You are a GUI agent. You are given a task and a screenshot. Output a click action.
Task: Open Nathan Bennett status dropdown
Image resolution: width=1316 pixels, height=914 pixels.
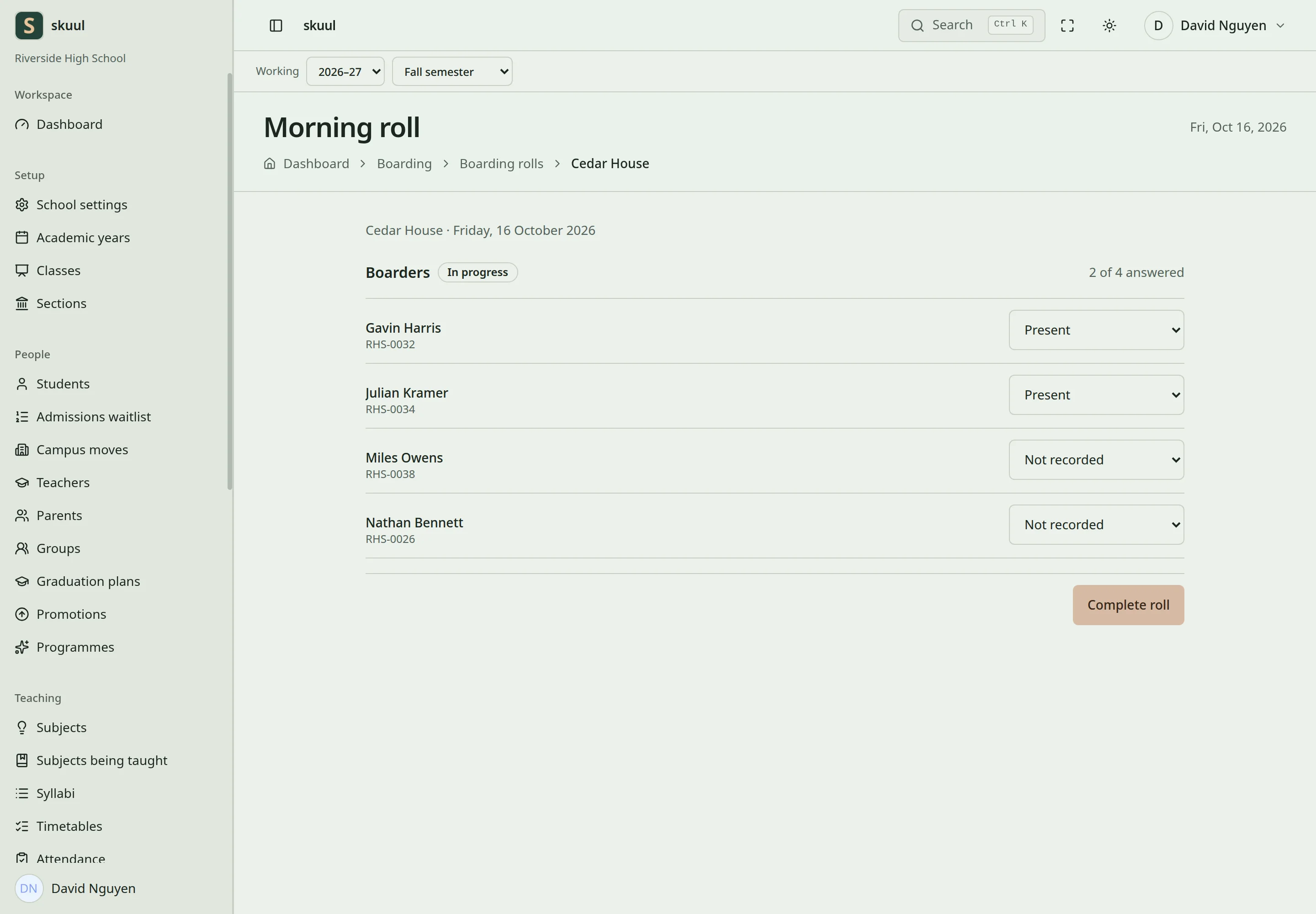pos(1096,525)
